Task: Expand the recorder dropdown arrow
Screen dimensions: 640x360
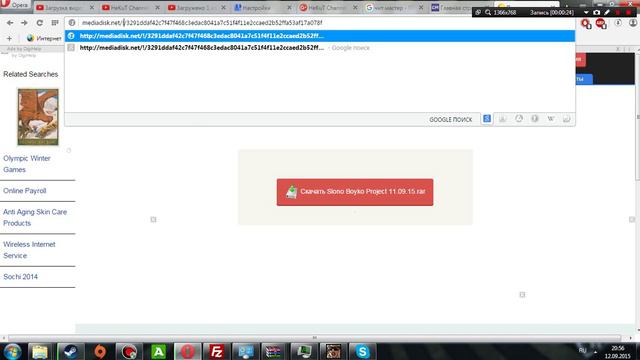Action: (586, 13)
